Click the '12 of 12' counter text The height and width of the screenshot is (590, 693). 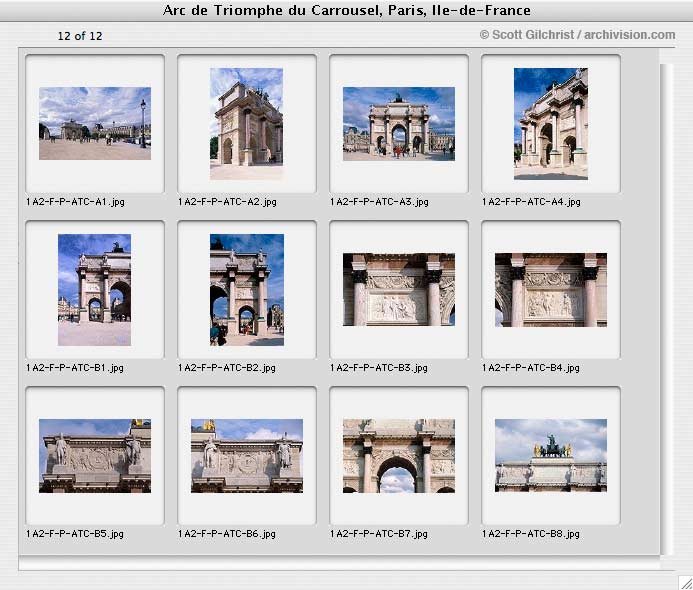(80, 36)
